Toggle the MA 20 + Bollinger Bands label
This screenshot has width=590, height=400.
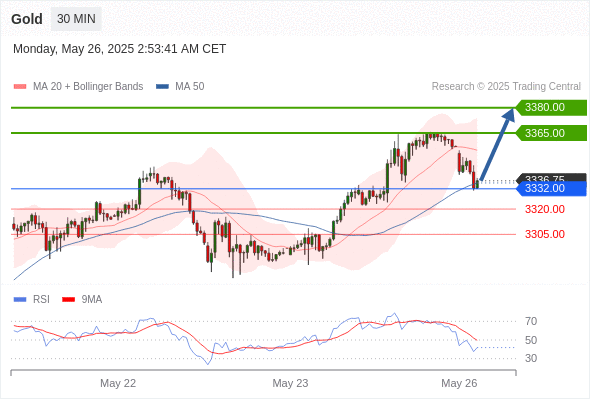pyautogui.click(x=88, y=87)
